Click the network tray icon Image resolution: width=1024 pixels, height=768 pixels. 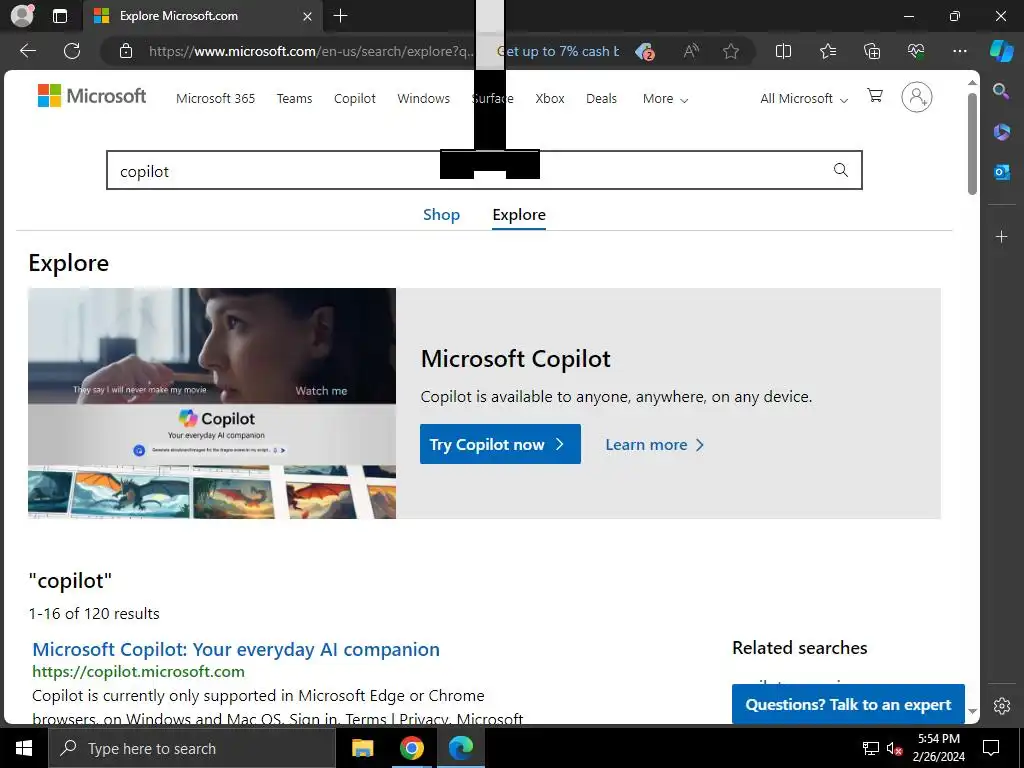coord(871,748)
